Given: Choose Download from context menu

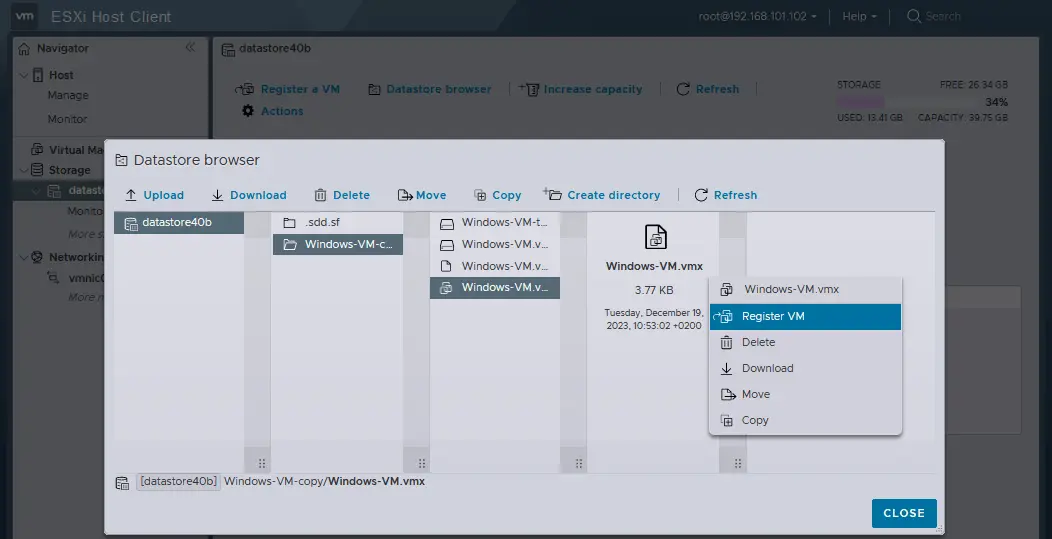Looking at the screenshot, I should point(805,369).
